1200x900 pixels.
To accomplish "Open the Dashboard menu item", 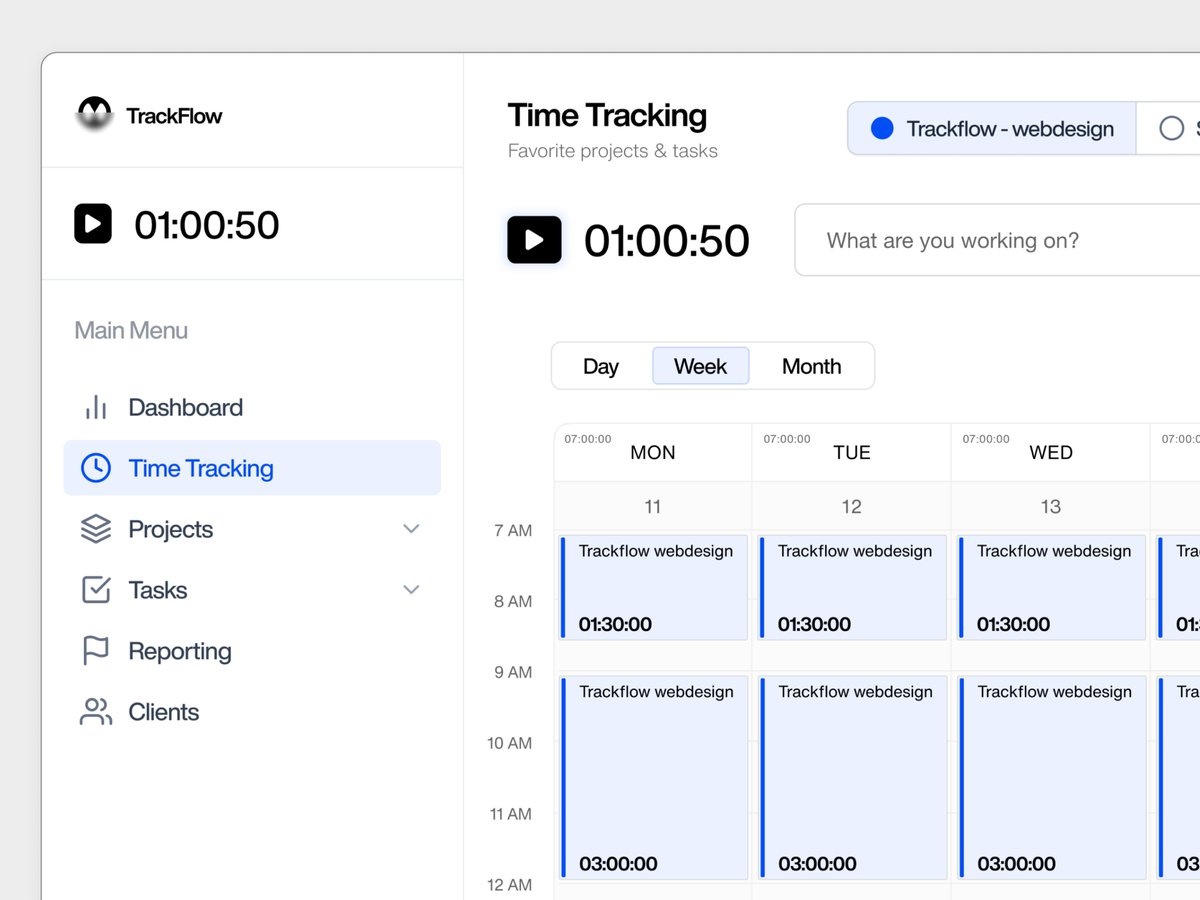I will [x=252, y=407].
